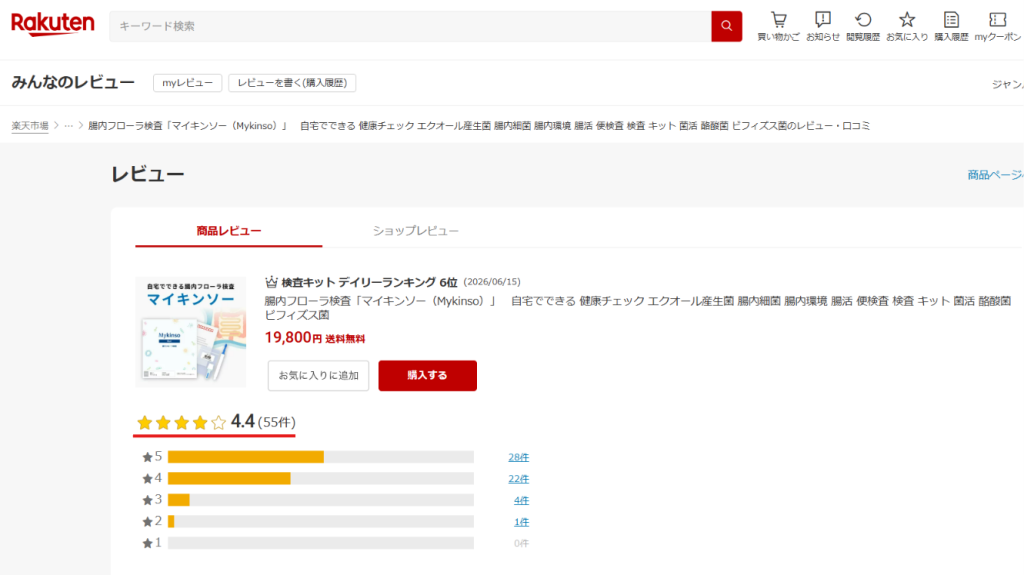Click お気に入りに追加 button
The image size is (1024, 575).
tap(318, 376)
